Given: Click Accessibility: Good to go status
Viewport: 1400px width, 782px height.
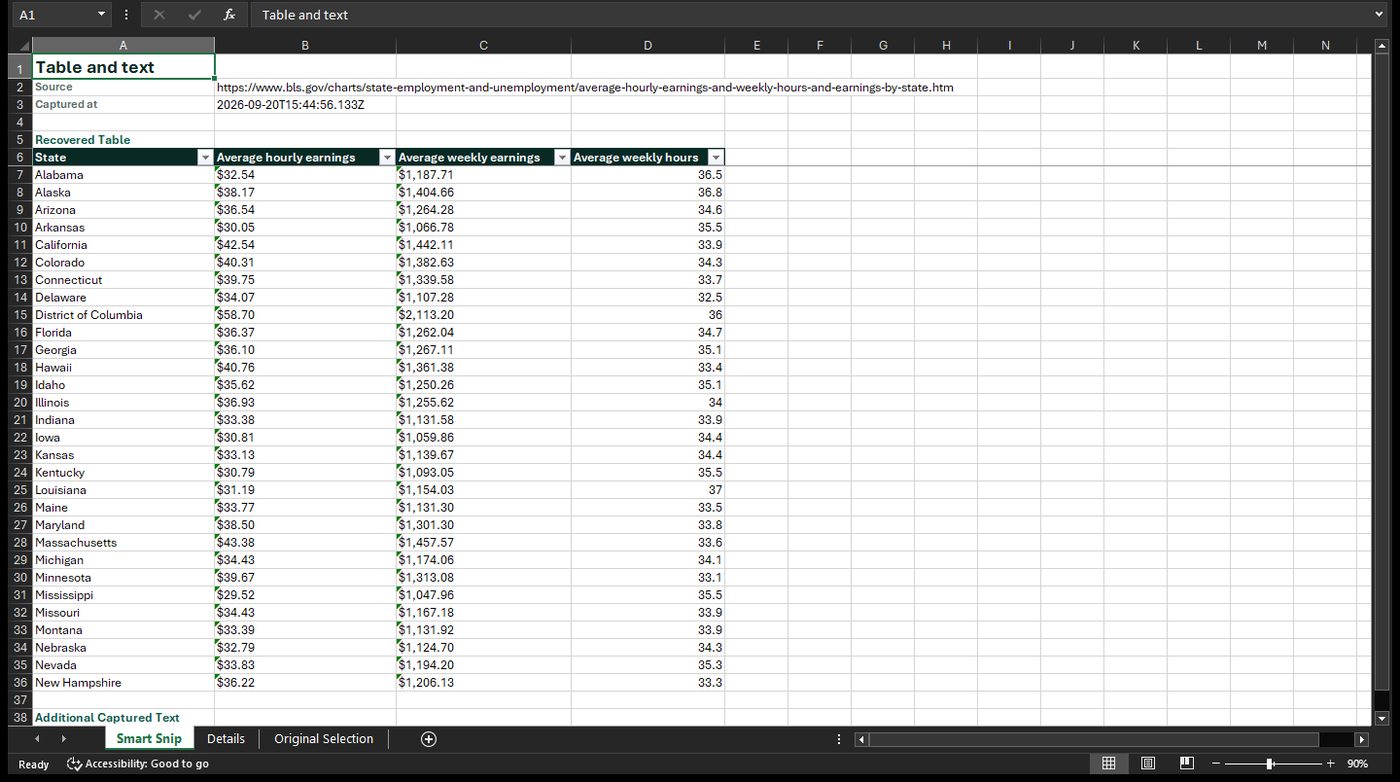Looking at the screenshot, I should pos(138,764).
